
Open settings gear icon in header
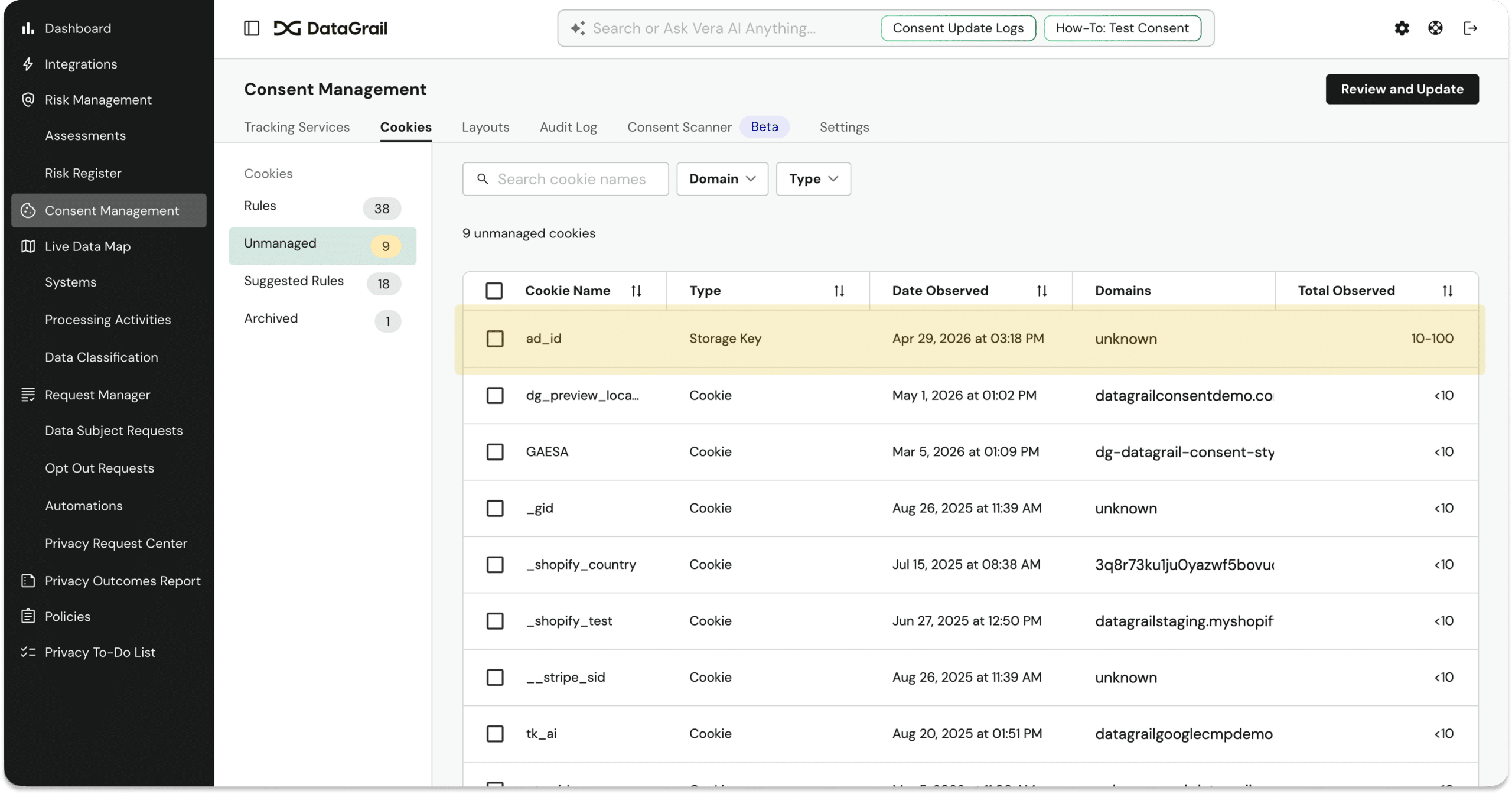click(1402, 28)
